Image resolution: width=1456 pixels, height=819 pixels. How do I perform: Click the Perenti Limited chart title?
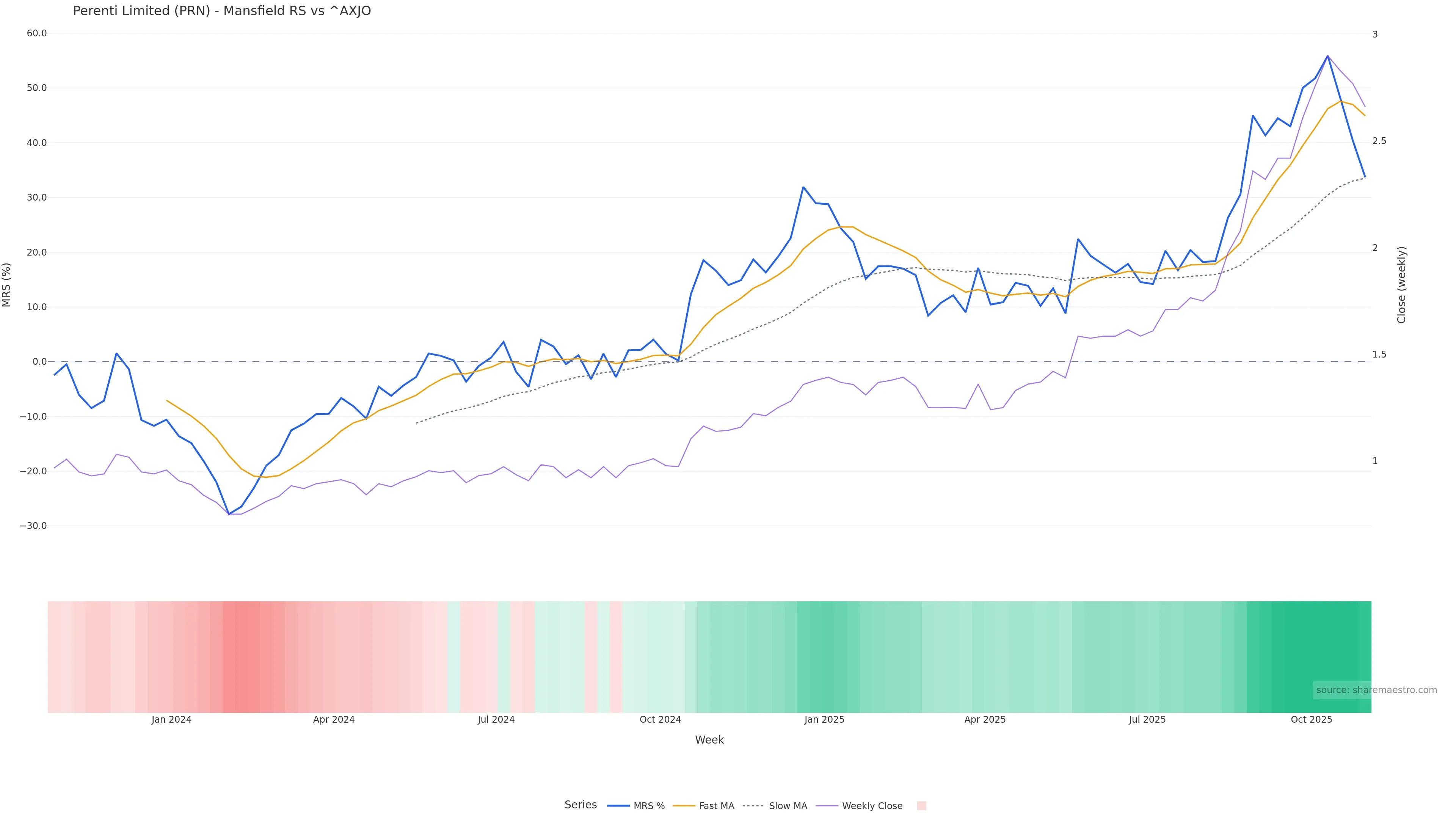click(221, 11)
